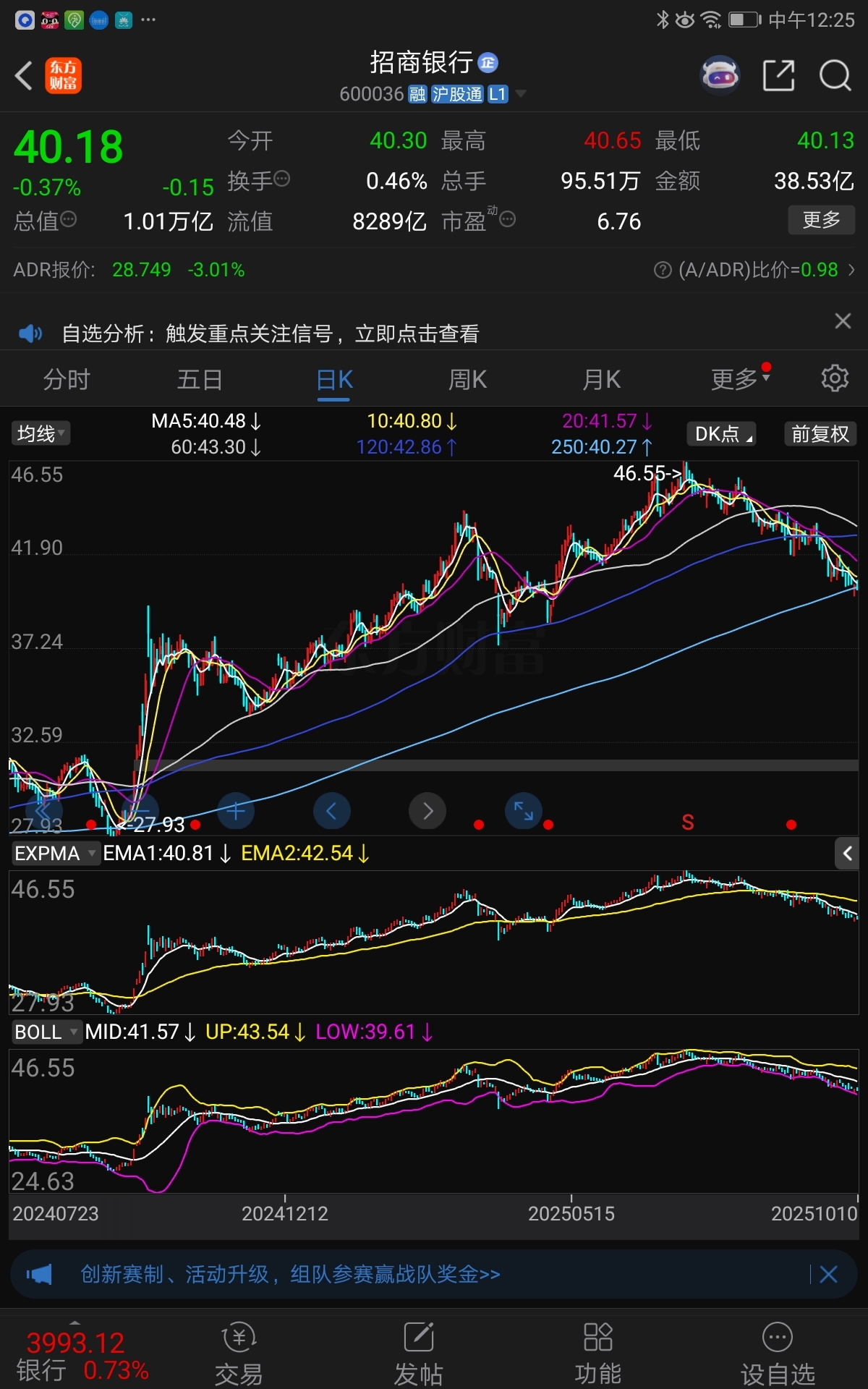The width and height of the screenshot is (868, 1389).
Task: Share the stock page via export icon
Action: coord(778,75)
